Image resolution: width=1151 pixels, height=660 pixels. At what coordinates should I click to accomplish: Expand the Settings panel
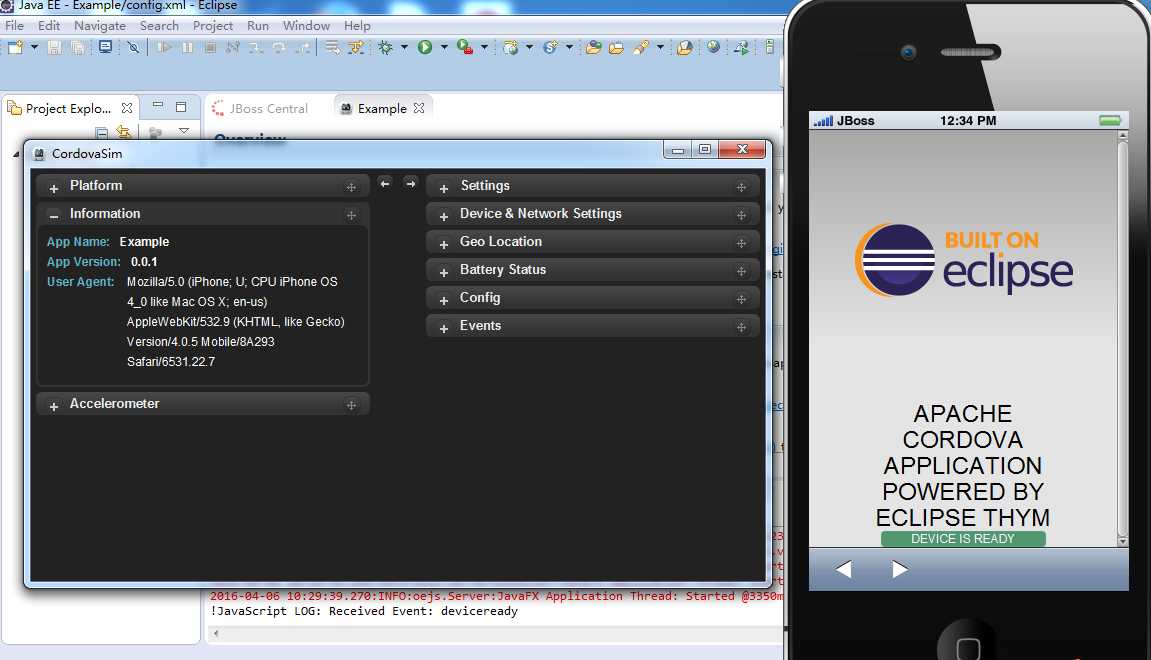443,189
